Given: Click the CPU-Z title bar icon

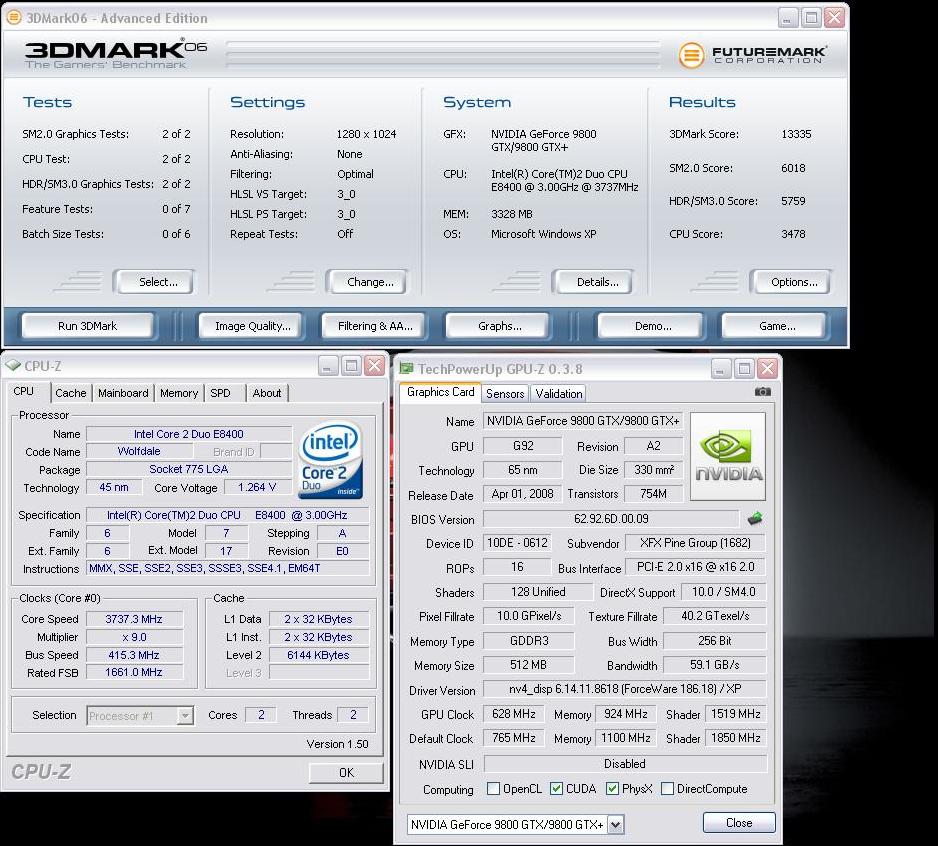Looking at the screenshot, I should pyautogui.click(x=13, y=366).
